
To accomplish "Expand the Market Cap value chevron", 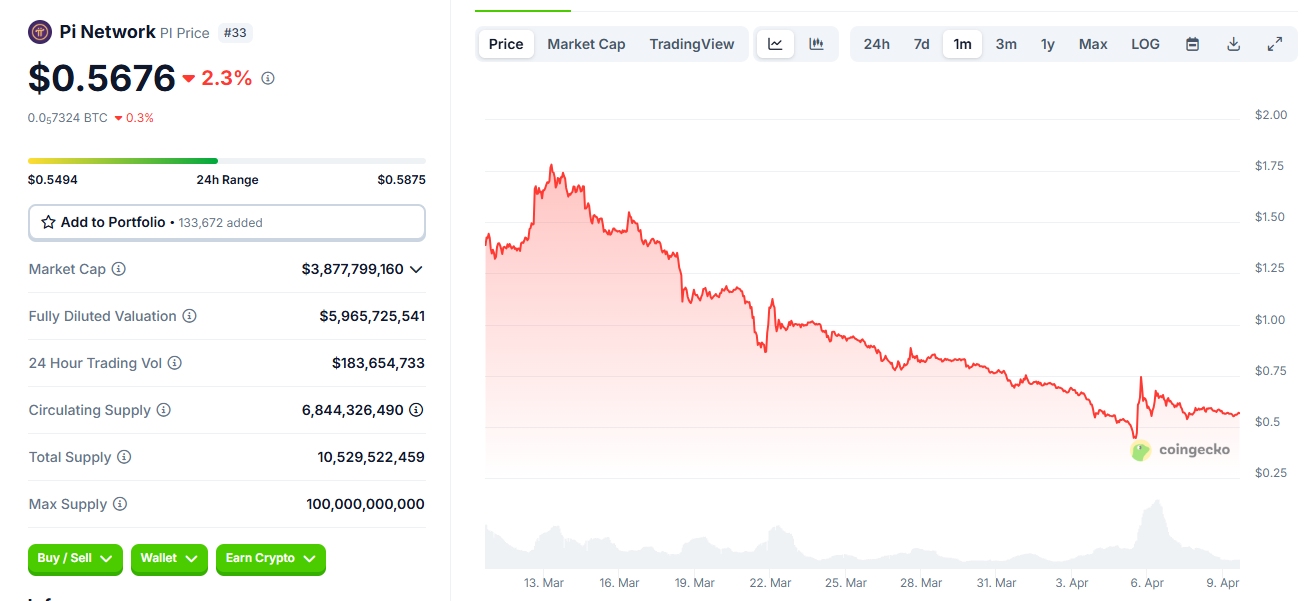I will click(417, 269).
